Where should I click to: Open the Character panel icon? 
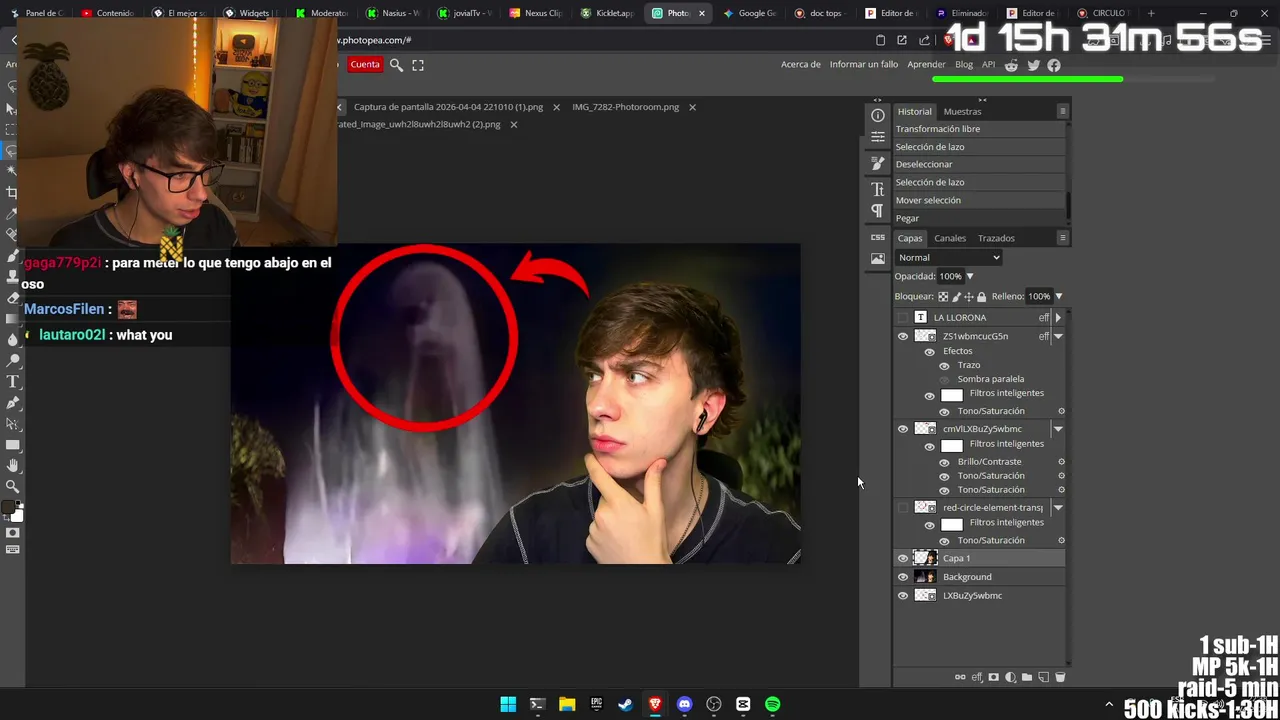(x=878, y=189)
